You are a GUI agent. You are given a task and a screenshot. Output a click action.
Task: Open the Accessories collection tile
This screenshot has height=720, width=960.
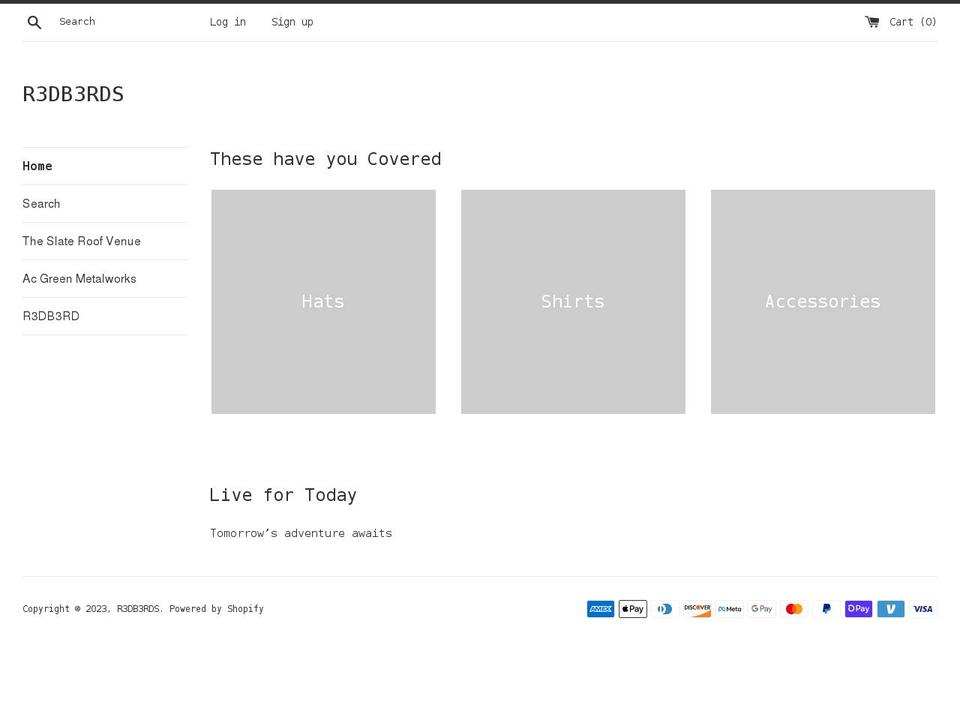(823, 302)
